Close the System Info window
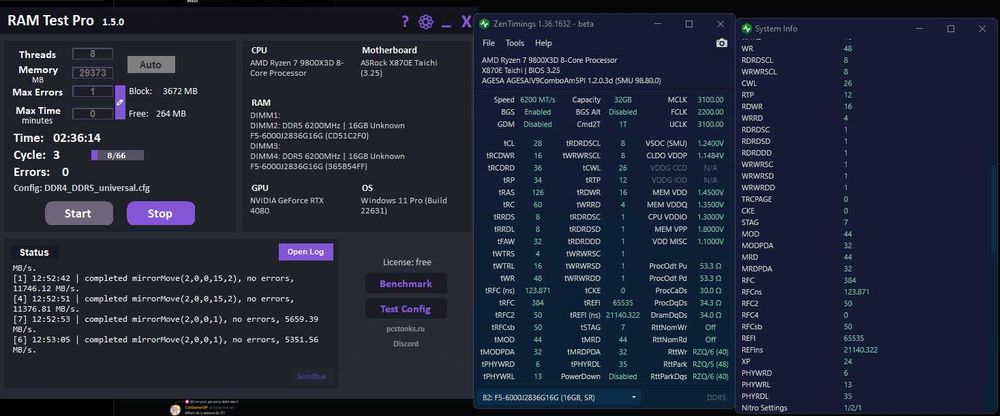 (x=982, y=29)
